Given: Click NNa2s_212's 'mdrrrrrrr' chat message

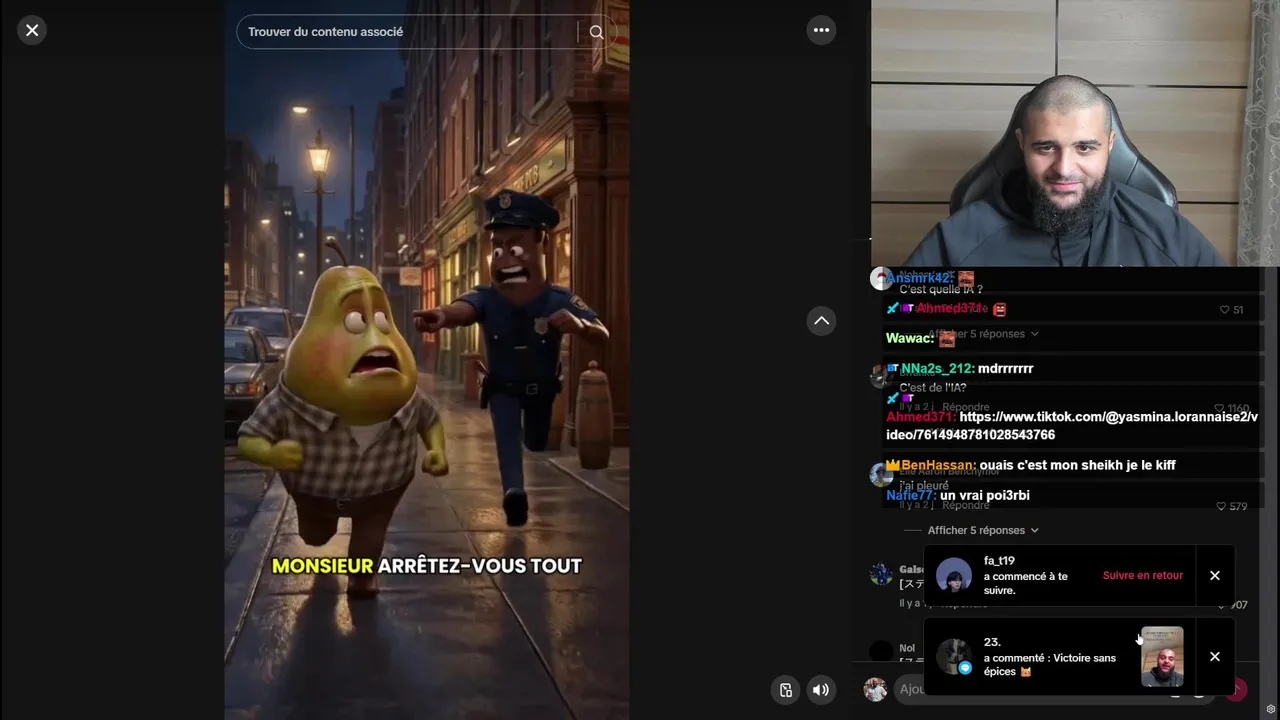Looking at the screenshot, I should pos(1005,369).
